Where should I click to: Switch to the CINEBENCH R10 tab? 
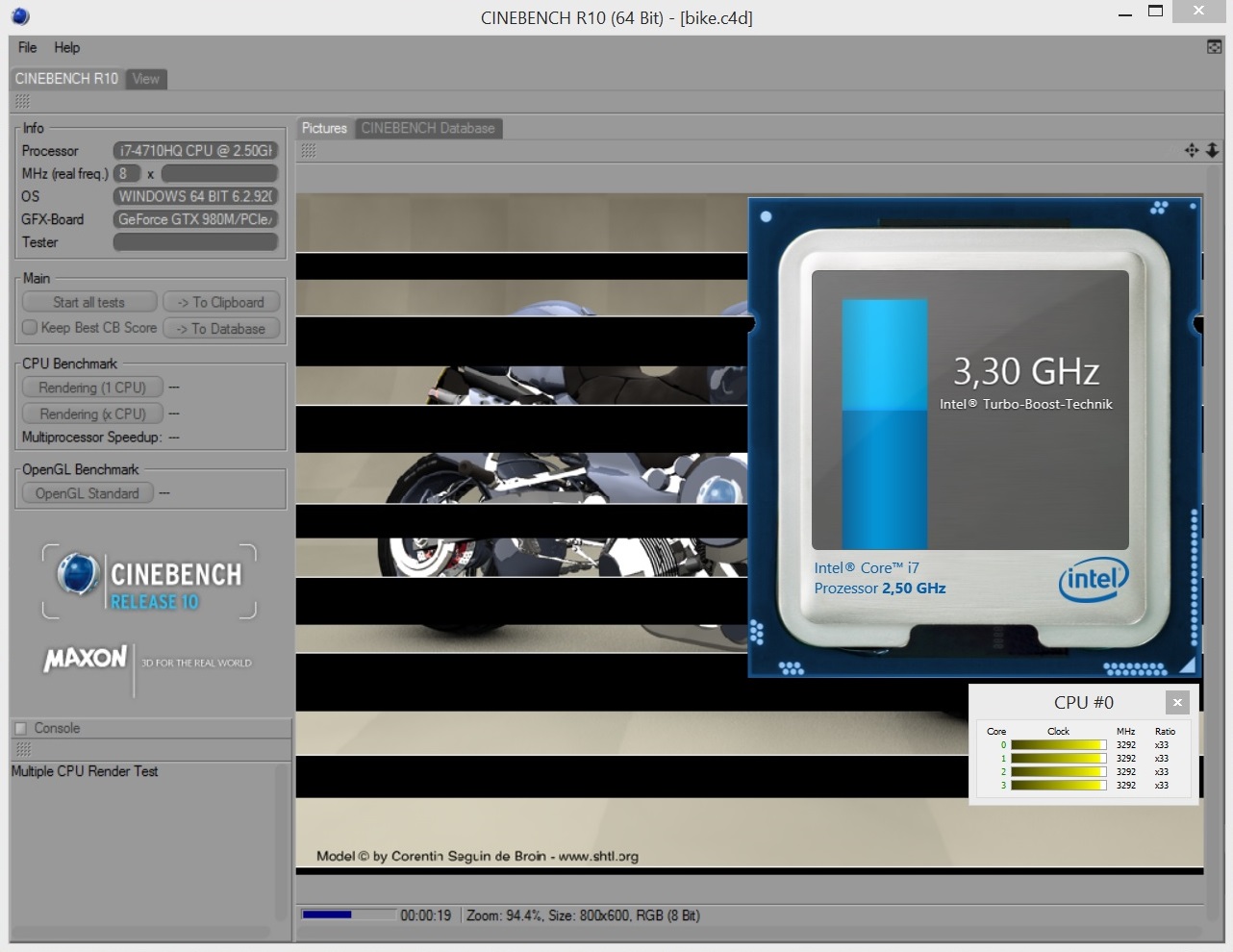point(66,79)
